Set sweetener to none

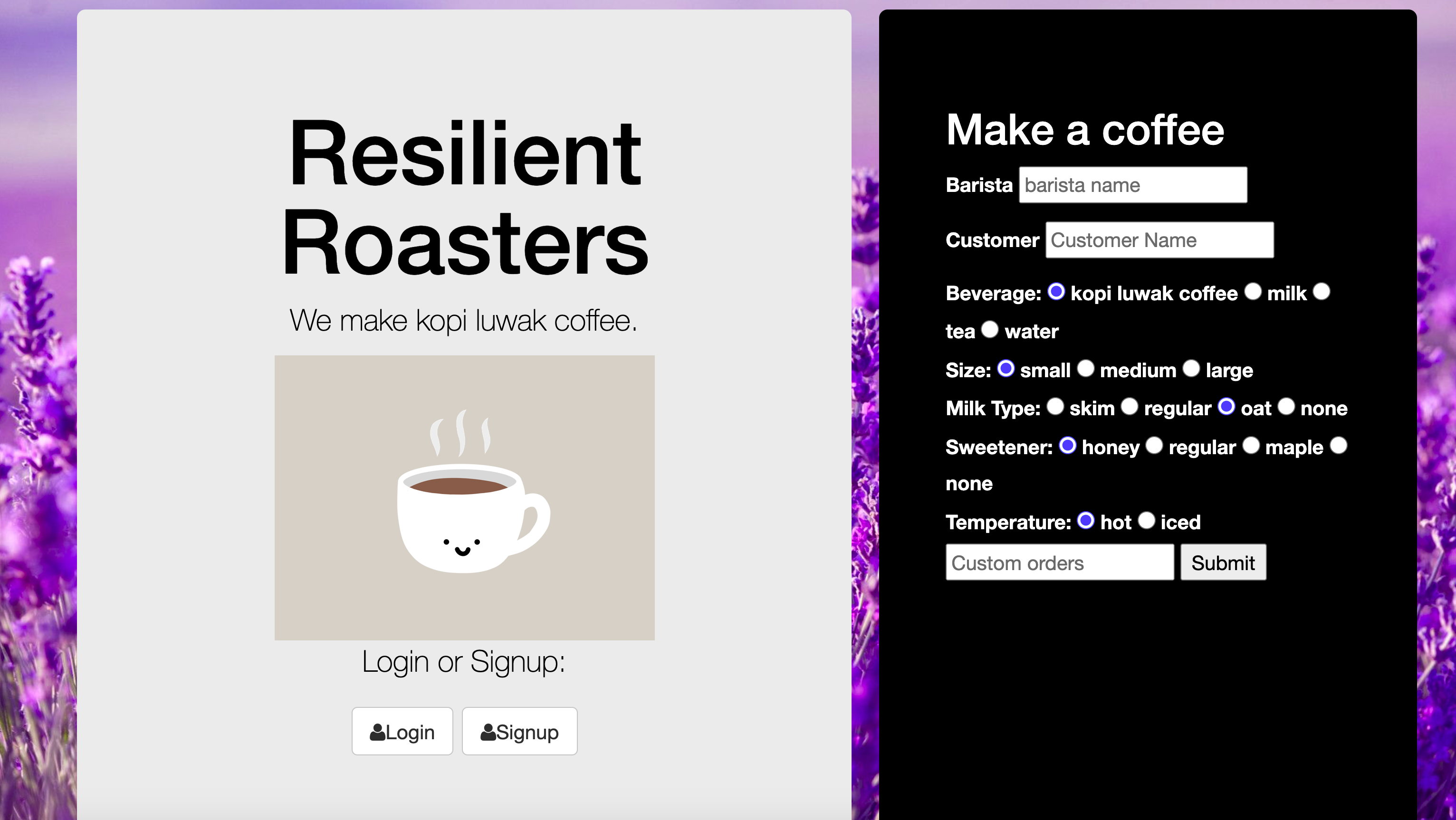(x=1339, y=445)
